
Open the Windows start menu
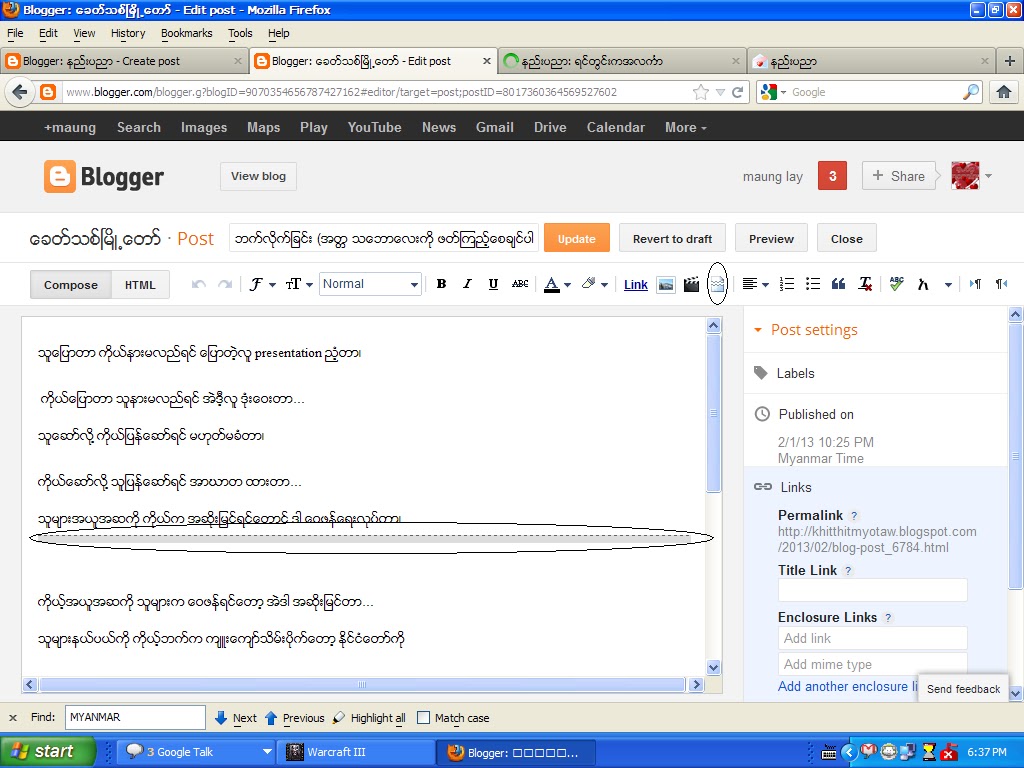[48, 752]
